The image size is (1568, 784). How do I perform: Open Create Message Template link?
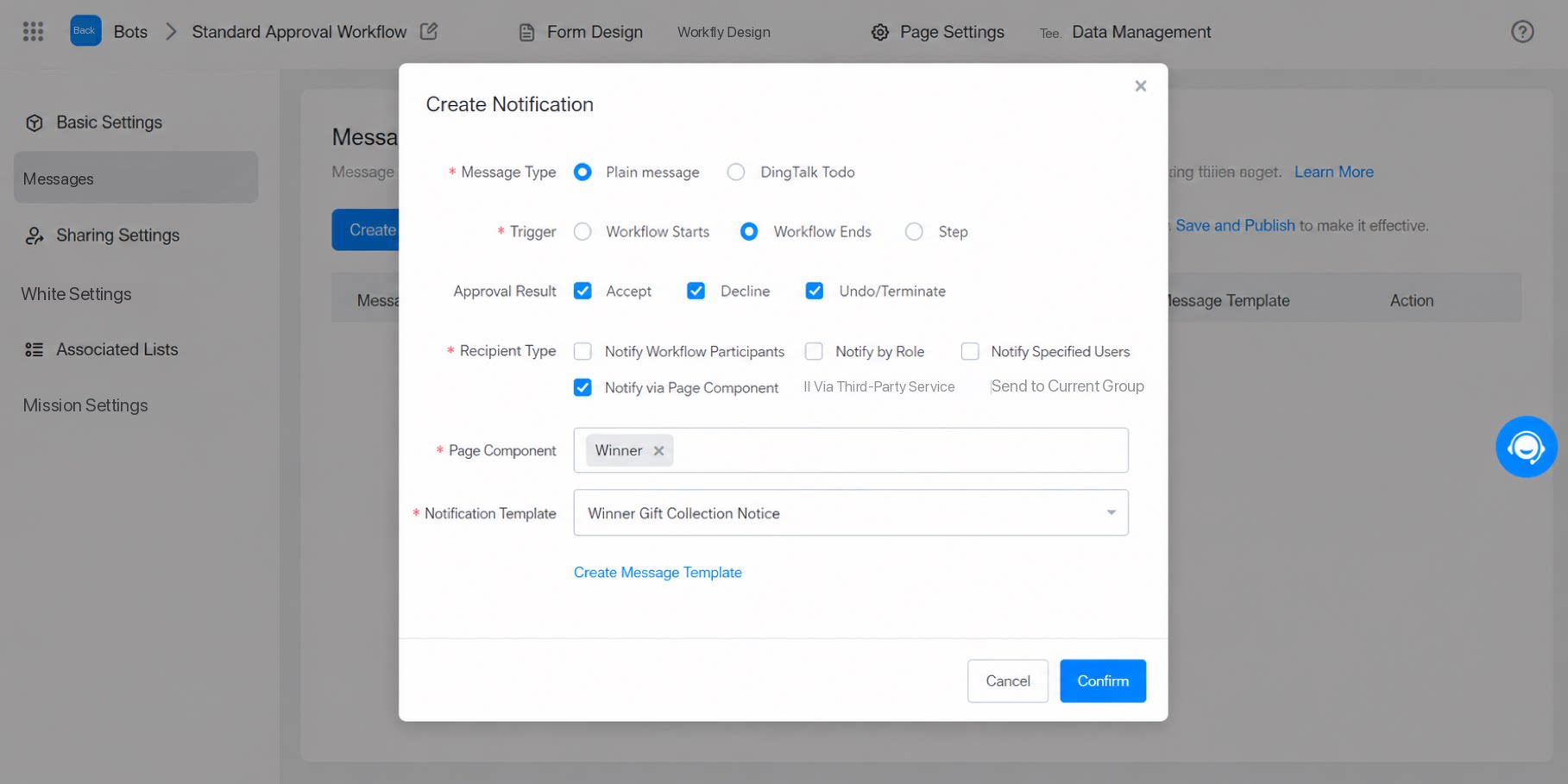658,572
